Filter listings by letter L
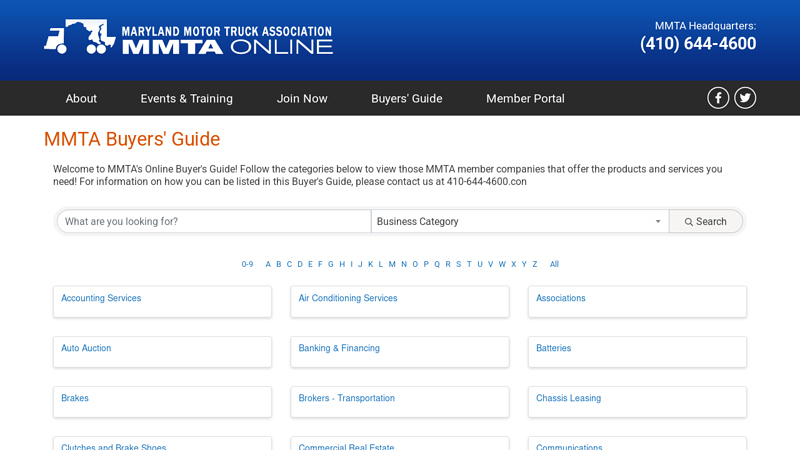800x450 pixels. (x=381, y=264)
